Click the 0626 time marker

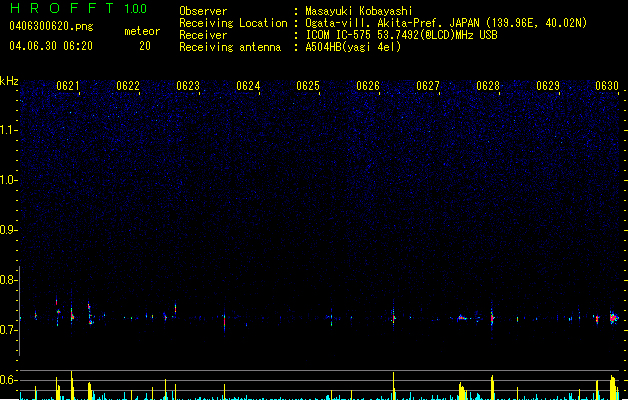click(x=368, y=86)
